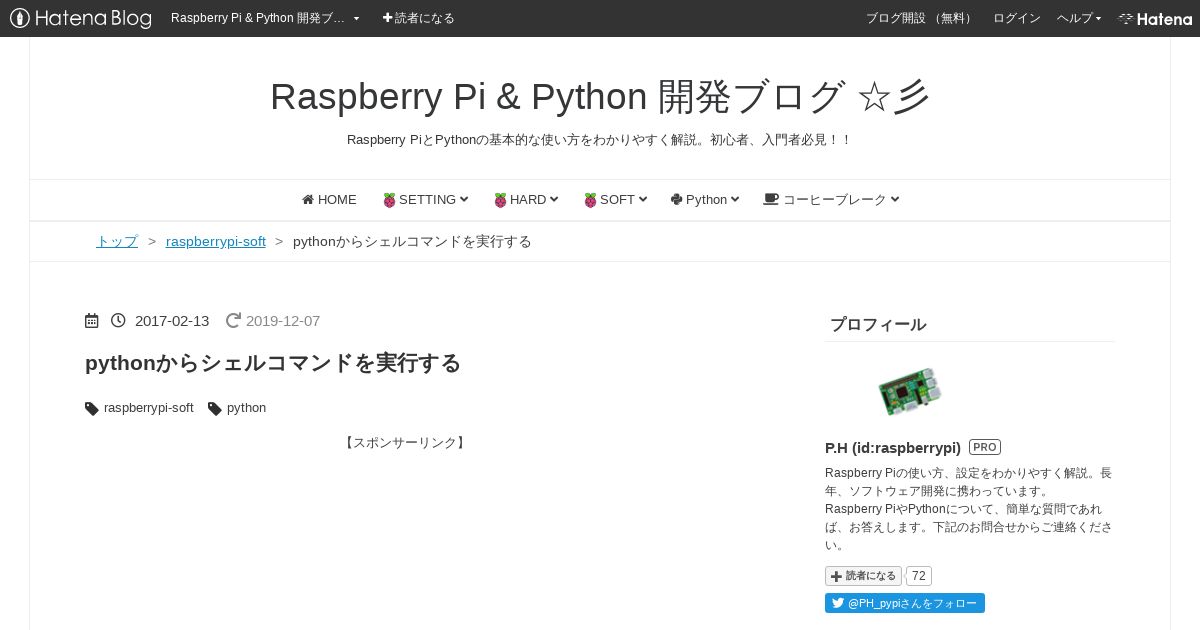This screenshot has width=1200, height=630.
Task: Click the sidebar 読者になる subscribe button
Action: coord(864,576)
